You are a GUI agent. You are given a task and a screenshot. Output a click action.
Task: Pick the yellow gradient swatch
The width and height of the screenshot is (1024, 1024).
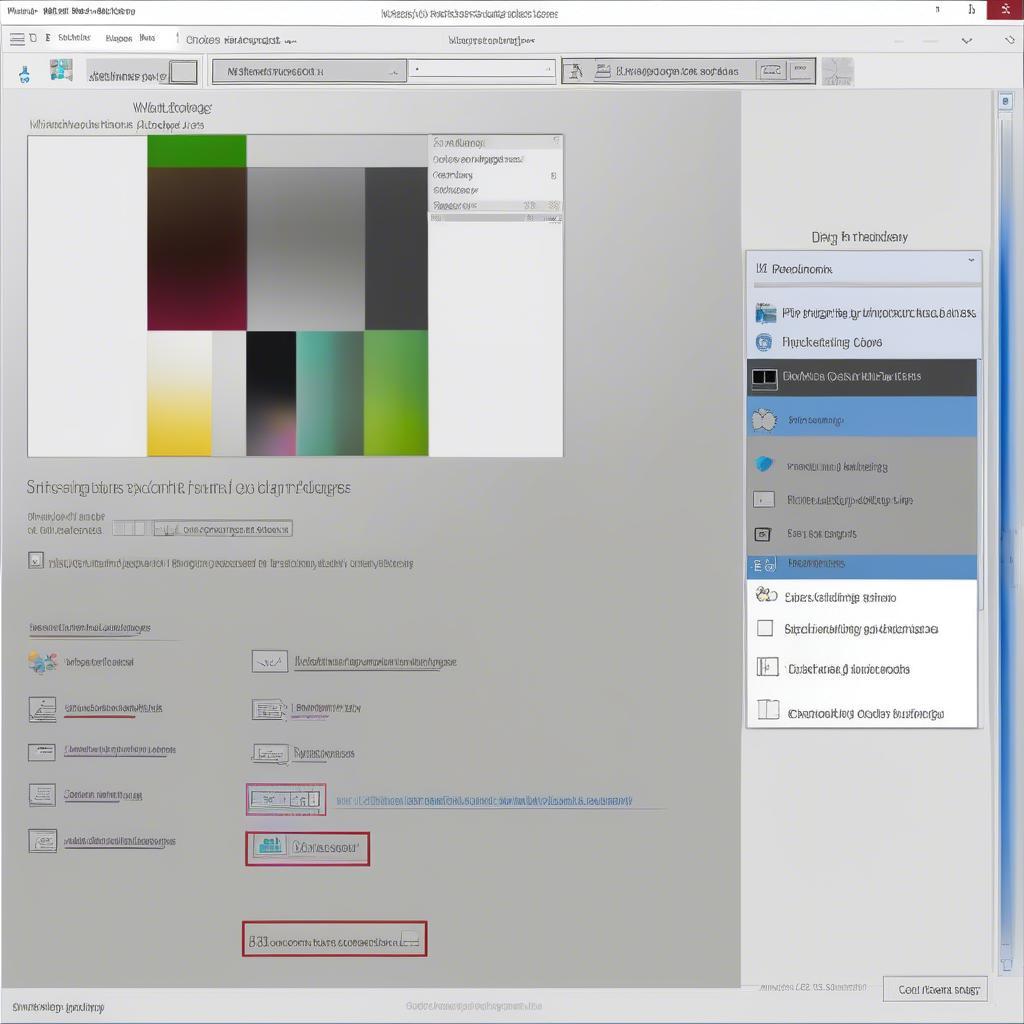(x=180, y=393)
